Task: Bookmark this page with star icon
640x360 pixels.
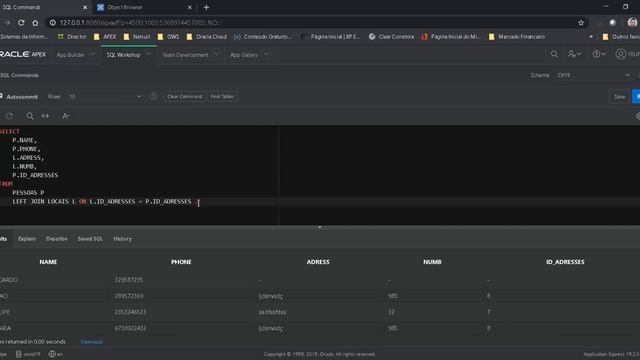Action: [x=581, y=23]
